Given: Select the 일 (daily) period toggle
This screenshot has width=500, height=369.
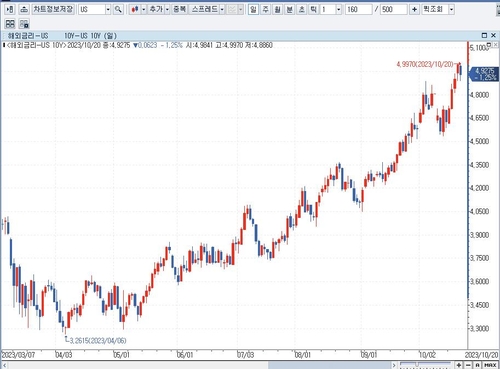Looking at the screenshot, I should coord(253,9).
